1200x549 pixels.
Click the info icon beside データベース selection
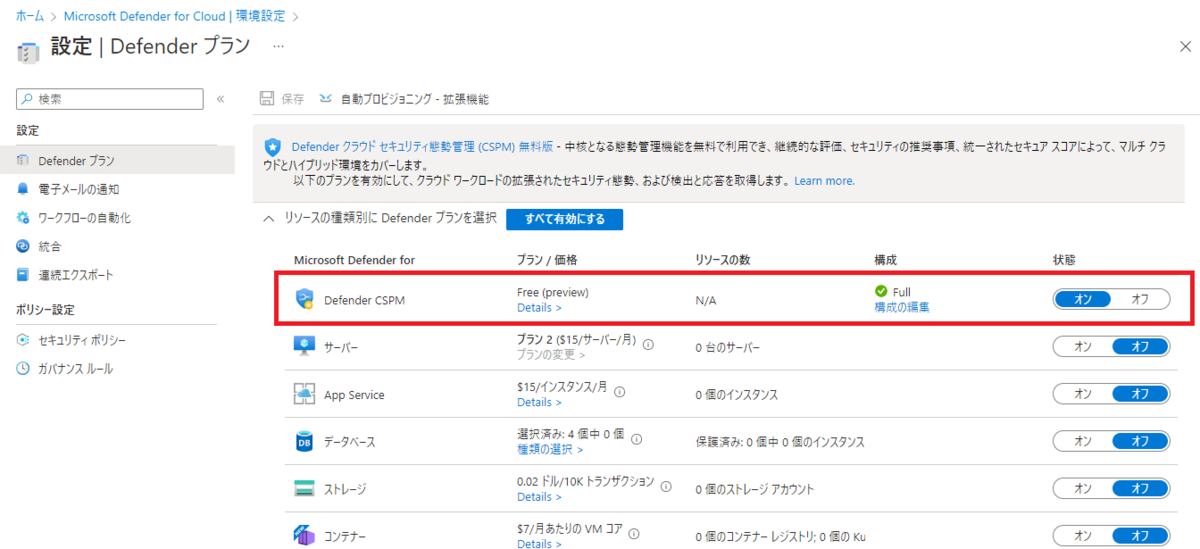tap(636, 438)
